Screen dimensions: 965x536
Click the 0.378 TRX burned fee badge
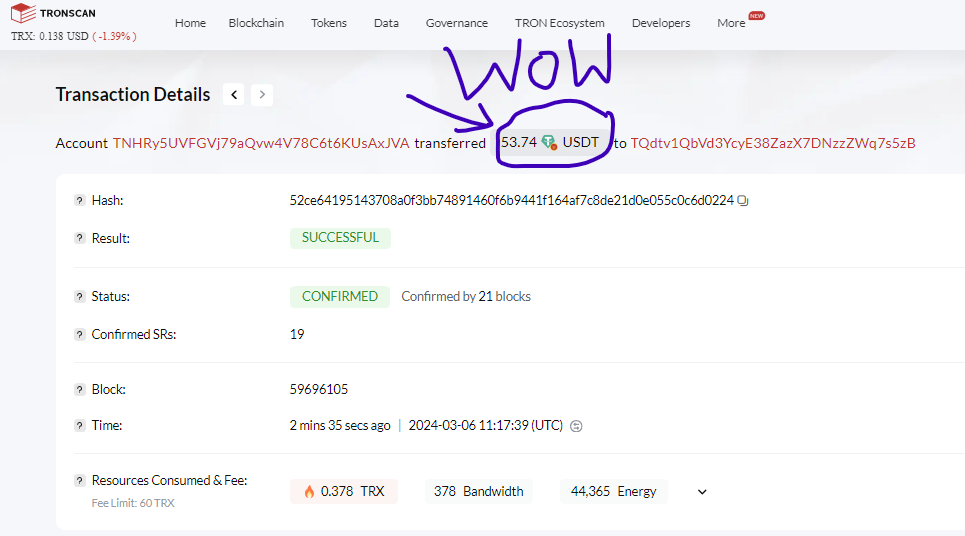point(343,491)
